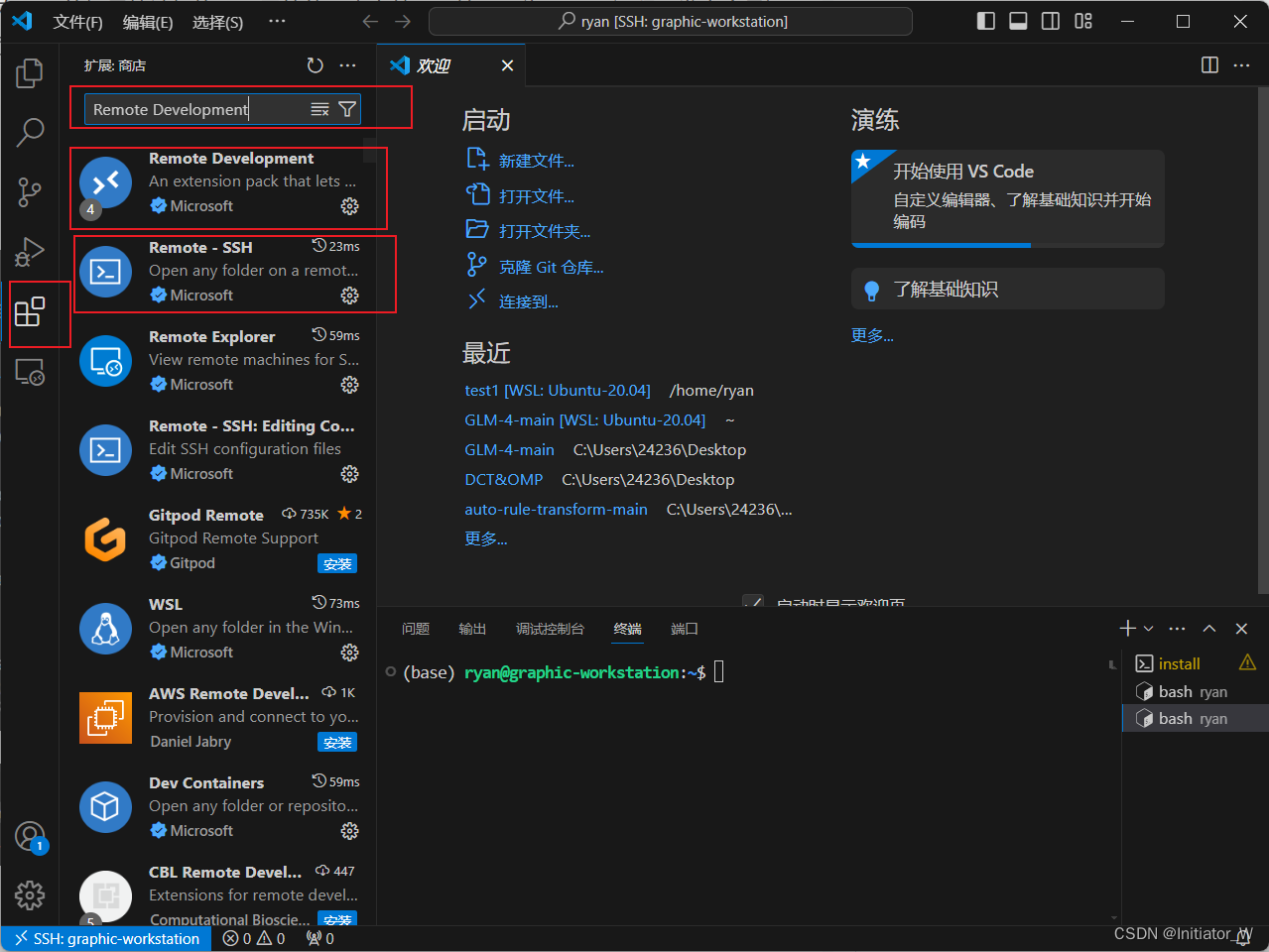Open the Manage gear in activity bar
Viewport: 1269px width, 952px height.
(30, 895)
